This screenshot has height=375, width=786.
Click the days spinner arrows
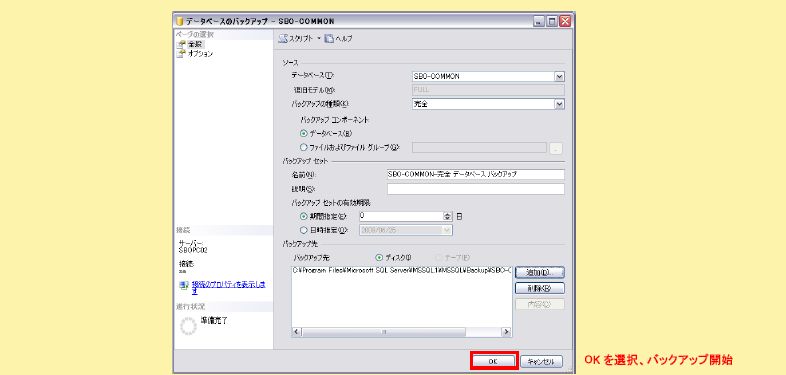coord(448,217)
